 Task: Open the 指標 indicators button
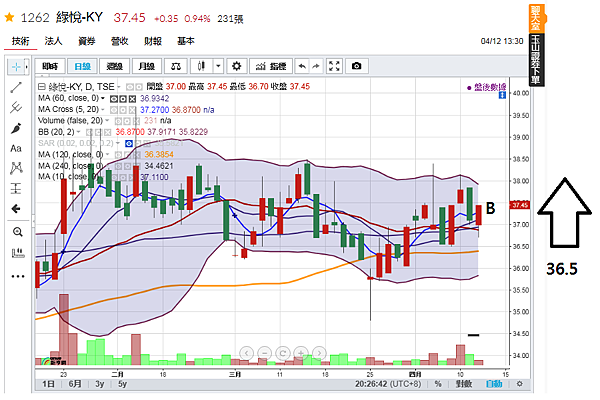tap(271, 66)
